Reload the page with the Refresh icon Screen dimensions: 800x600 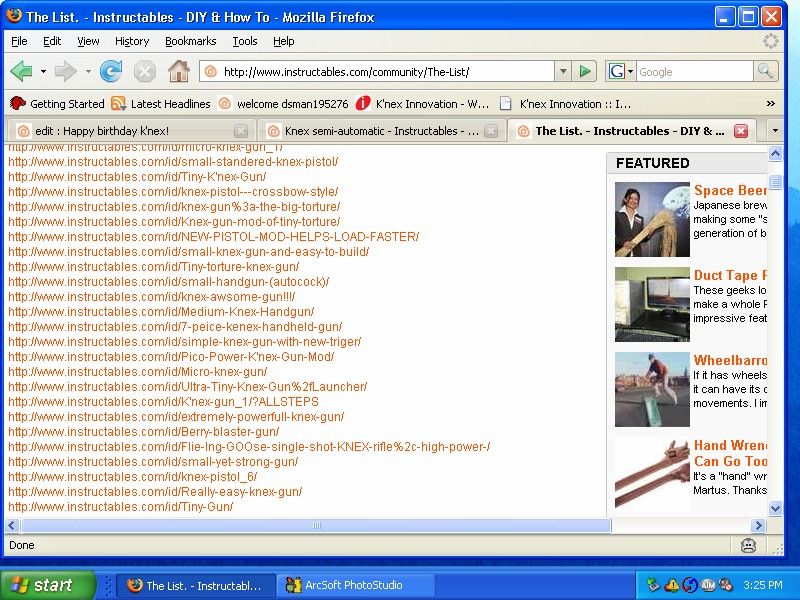point(111,71)
